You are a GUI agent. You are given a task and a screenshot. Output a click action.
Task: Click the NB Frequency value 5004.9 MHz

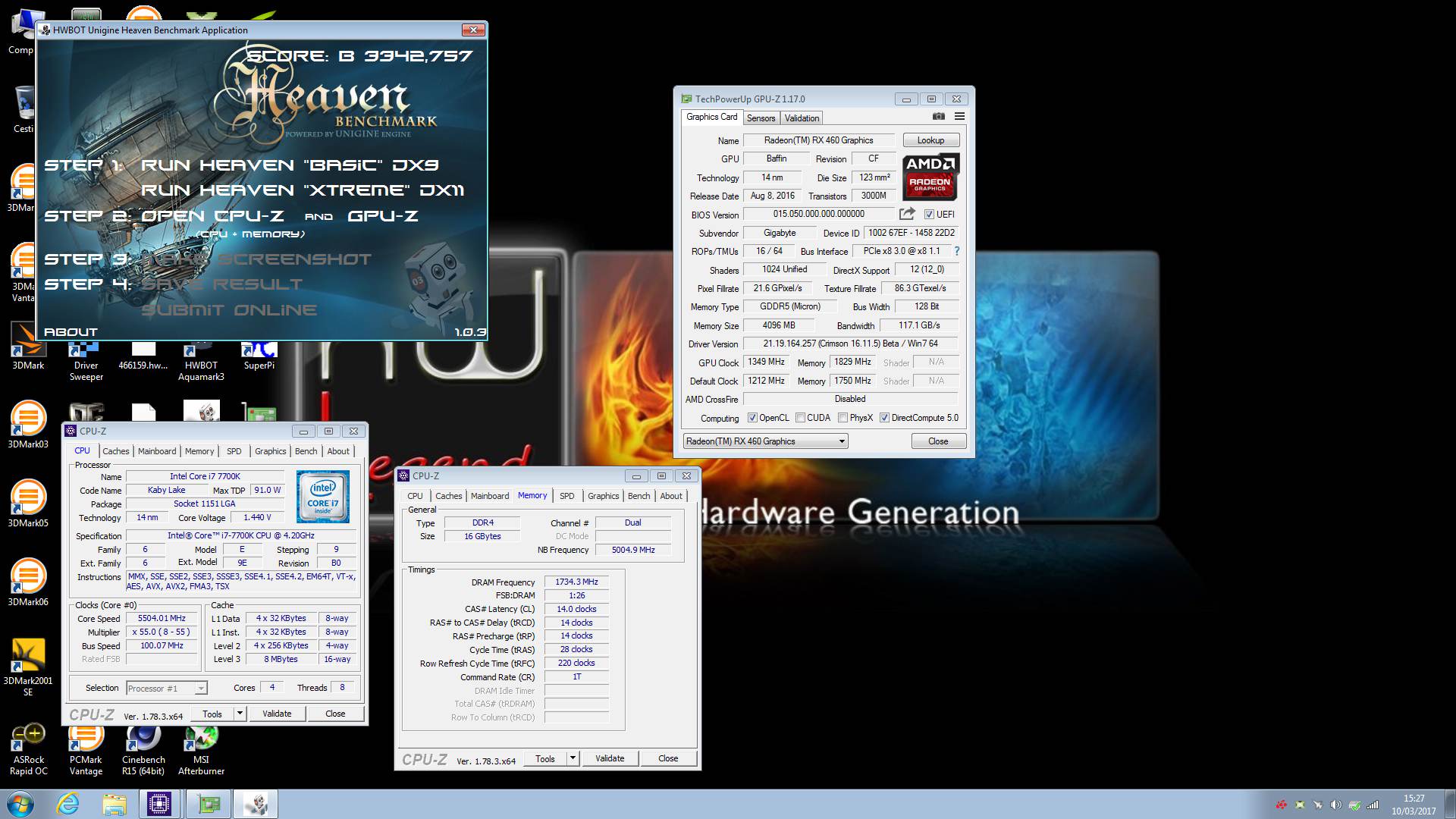(x=633, y=550)
